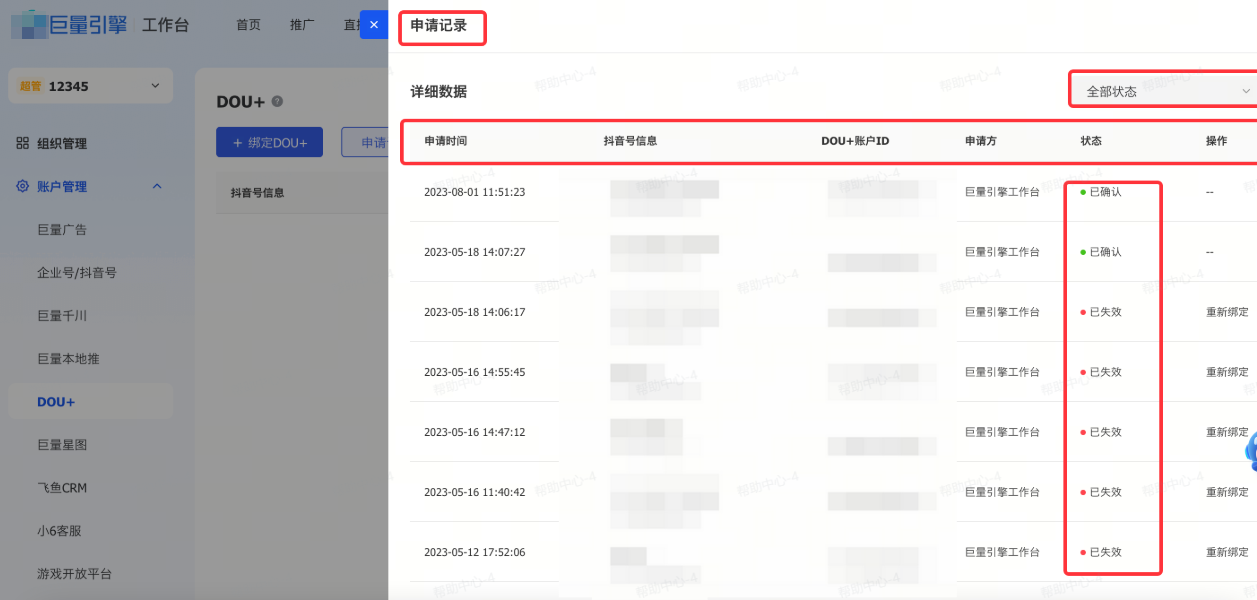Screen dimensions: 1257x600
Task: Click the 详细数据 heading
Action: 438,91
